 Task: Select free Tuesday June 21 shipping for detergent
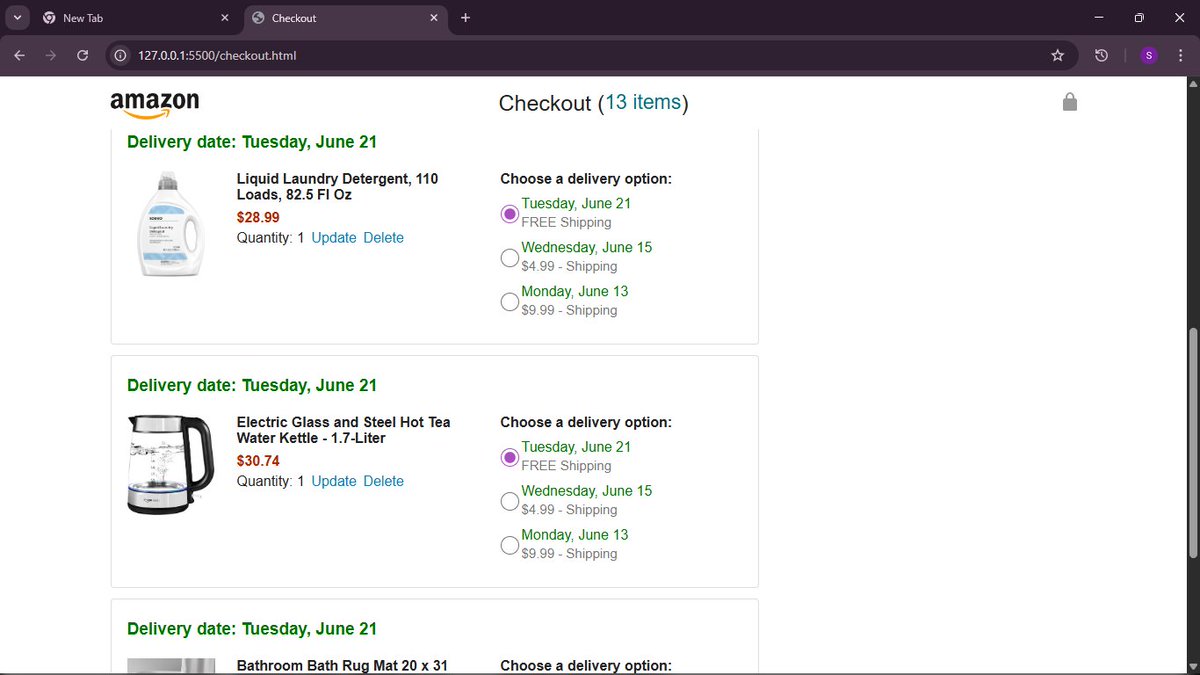tap(509, 214)
